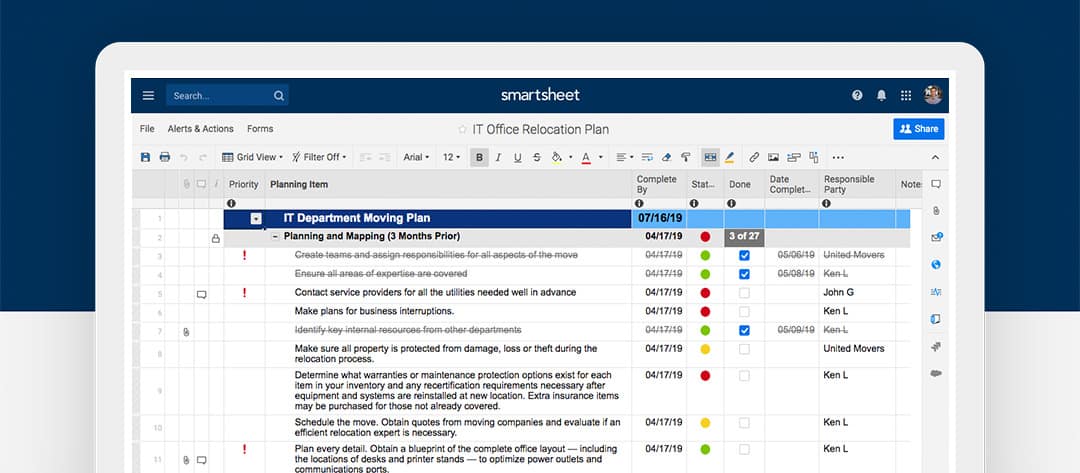This screenshot has width=1080, height=473.
Task: Open the Arial font dropdown
Action: click(416, 157)
